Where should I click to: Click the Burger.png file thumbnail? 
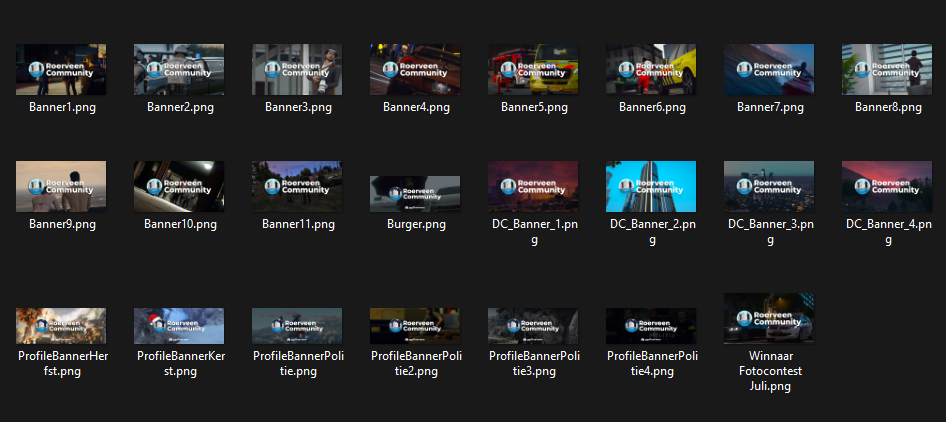tap(415, 194)
